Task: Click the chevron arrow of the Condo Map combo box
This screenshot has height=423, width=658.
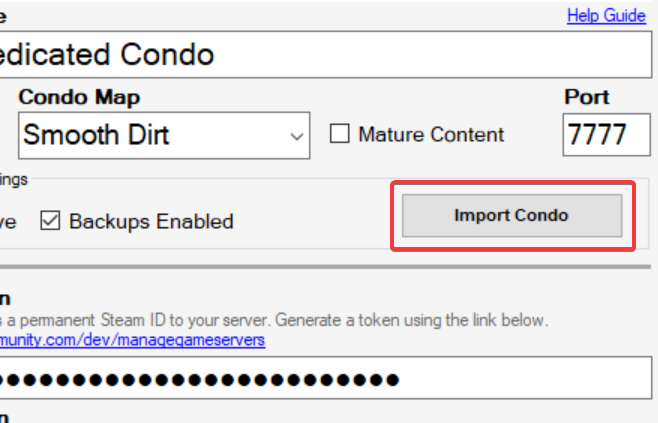Action: (297, 136)
